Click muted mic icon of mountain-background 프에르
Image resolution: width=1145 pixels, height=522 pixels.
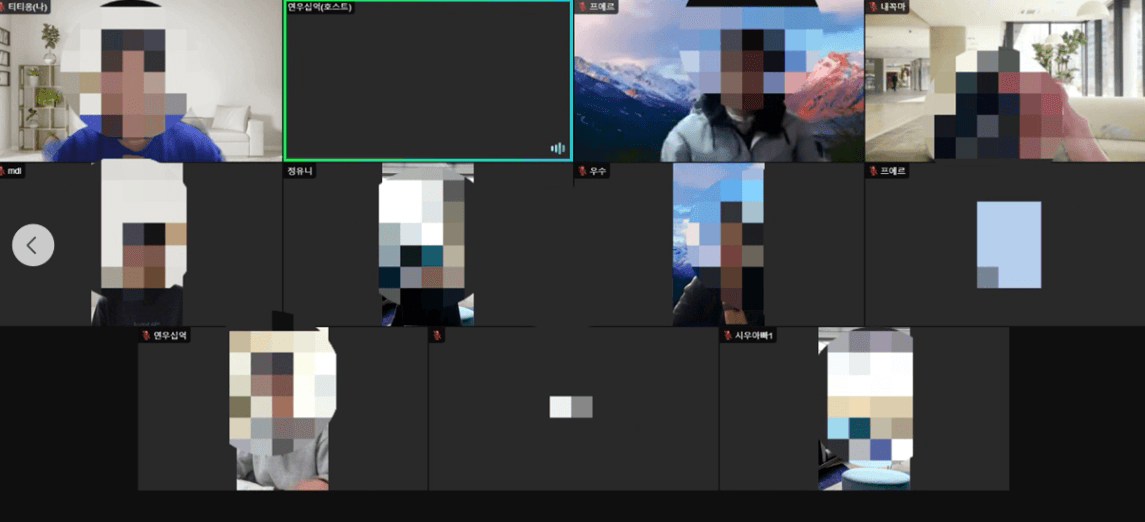(583, 7)
